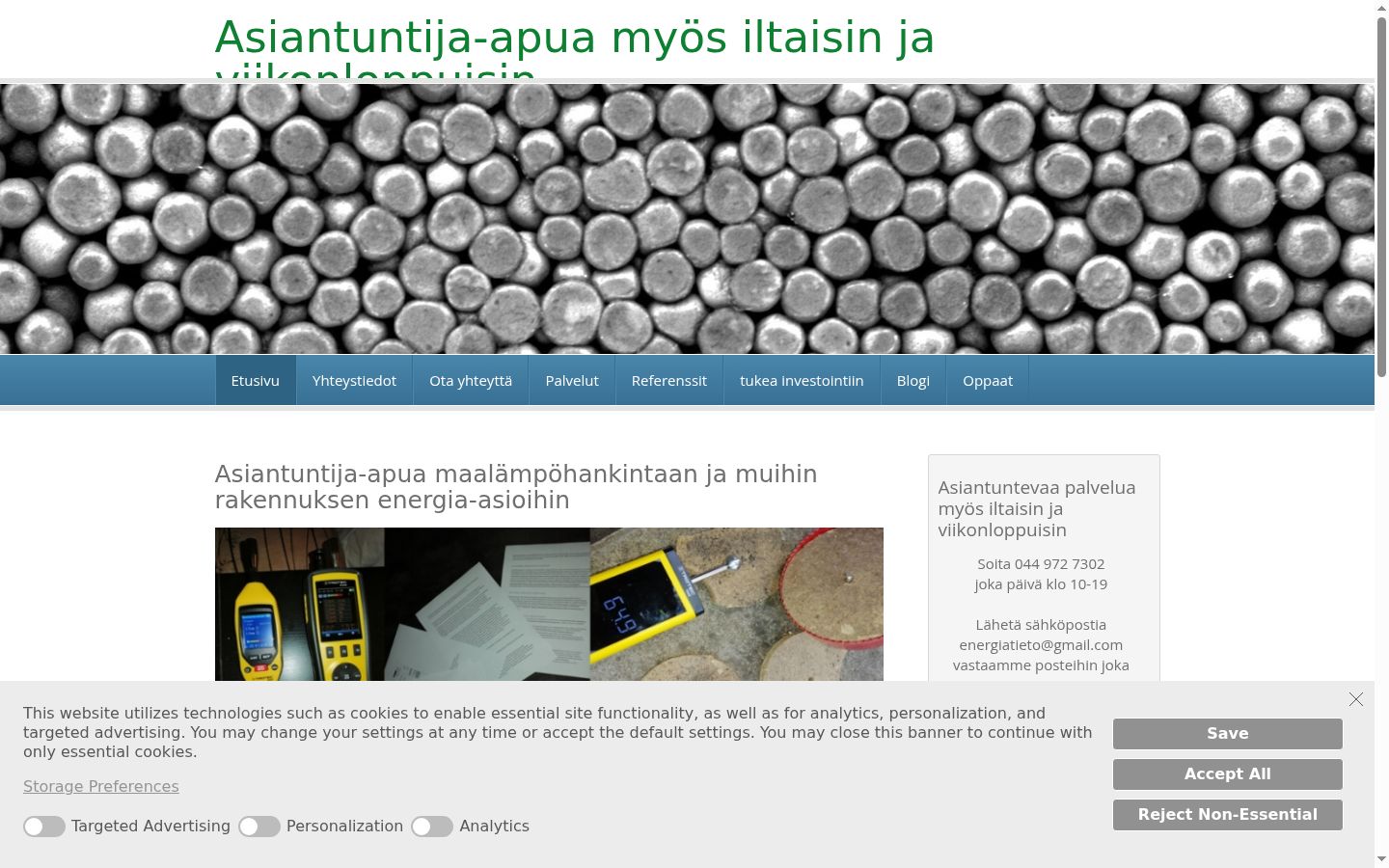Accept all cookies
This screenshot has height=868, width=1389.
[1227, 774]
